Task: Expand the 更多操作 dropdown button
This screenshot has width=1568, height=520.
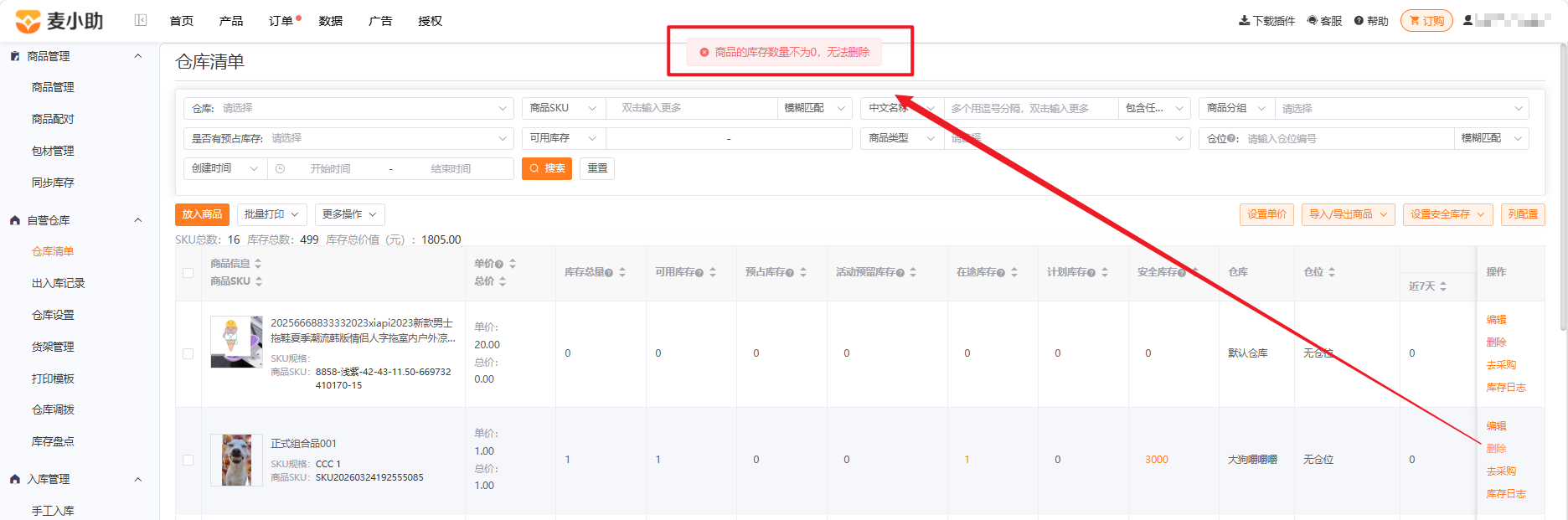Action: pos(350,214)
